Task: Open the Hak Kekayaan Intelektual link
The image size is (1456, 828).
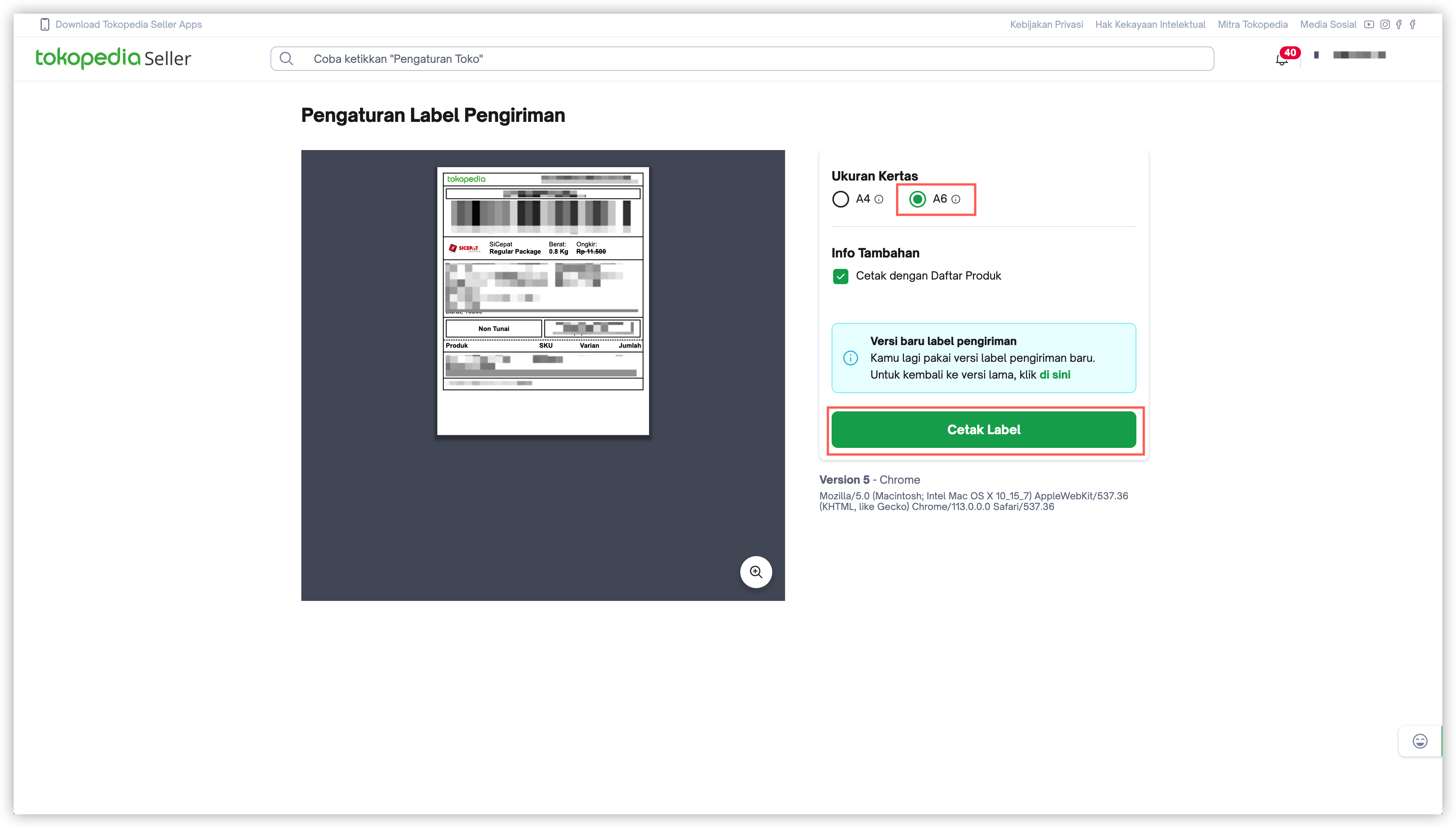Action: 1150,24
